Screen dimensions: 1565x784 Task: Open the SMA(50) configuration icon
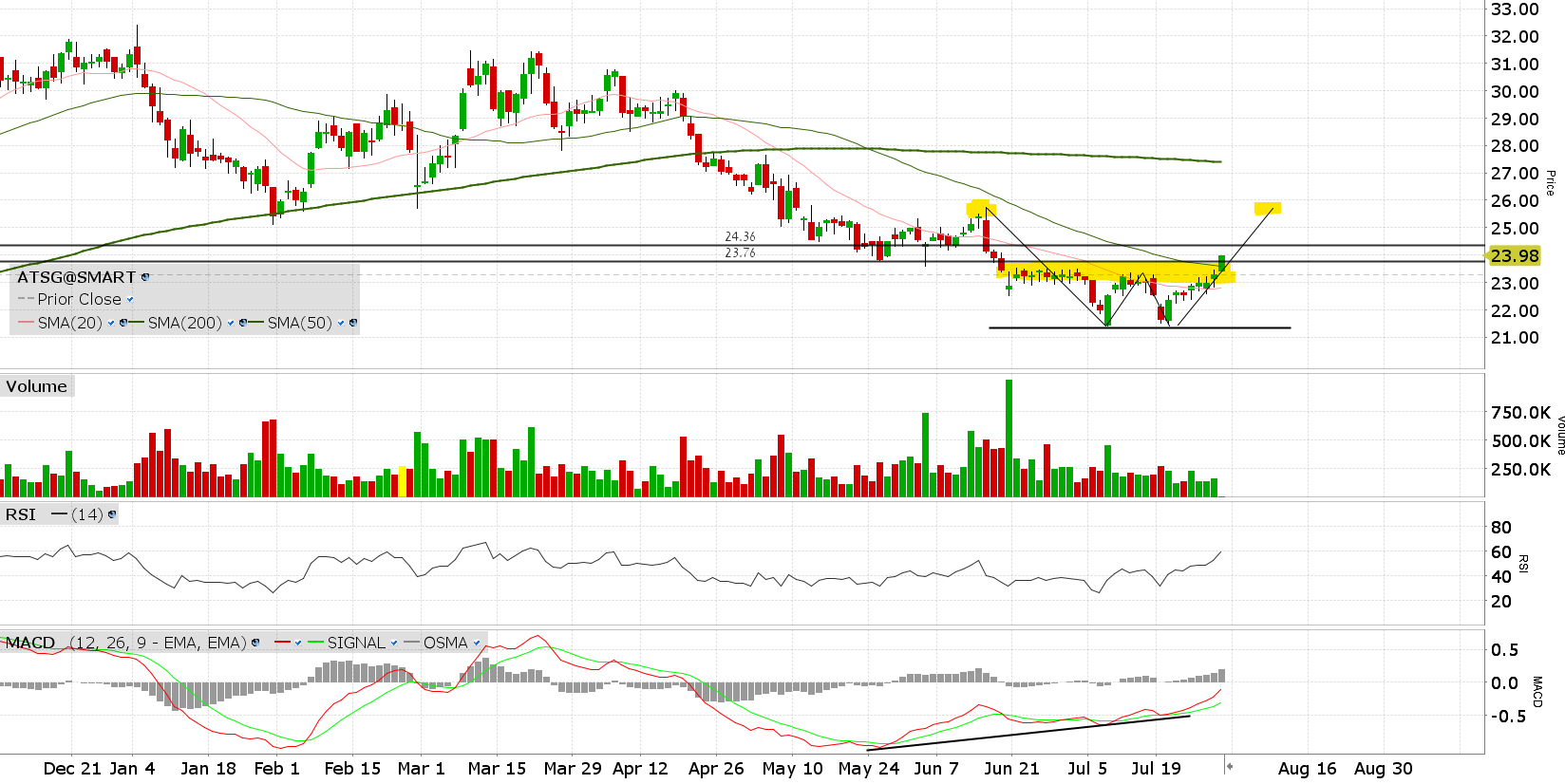point(353,323)
